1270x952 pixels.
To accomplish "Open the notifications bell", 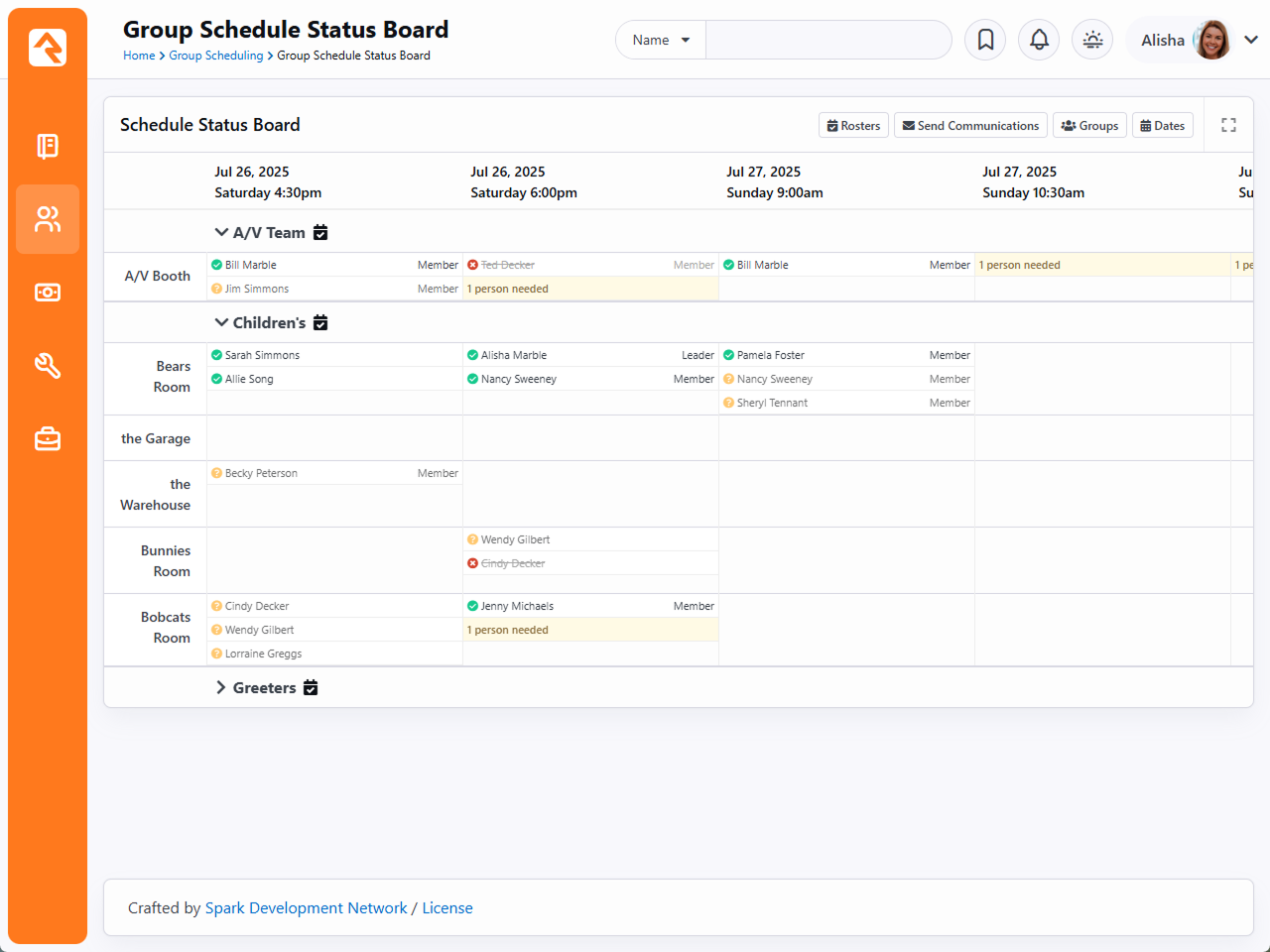I will coord(1039,40).
